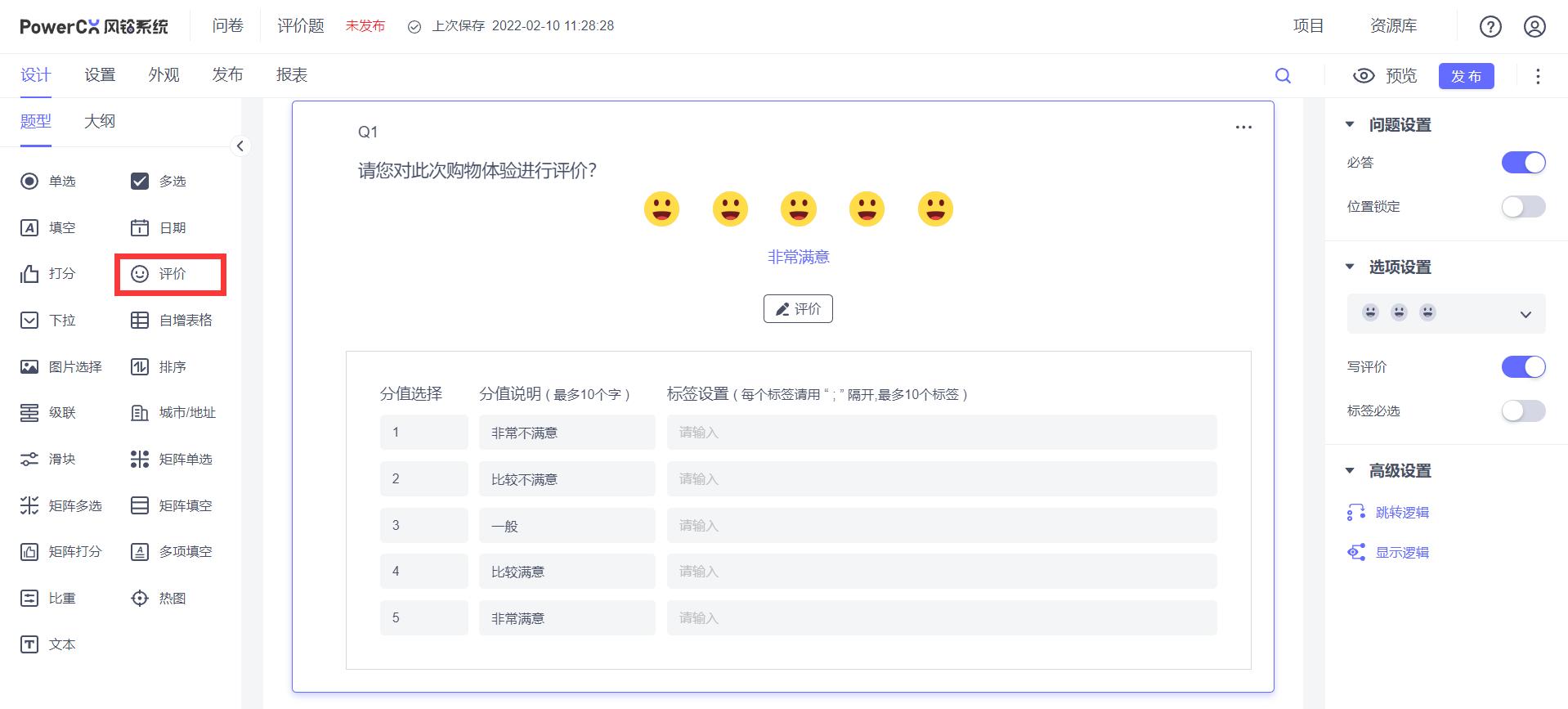Select the 打分 rating question type

[48, 274]
